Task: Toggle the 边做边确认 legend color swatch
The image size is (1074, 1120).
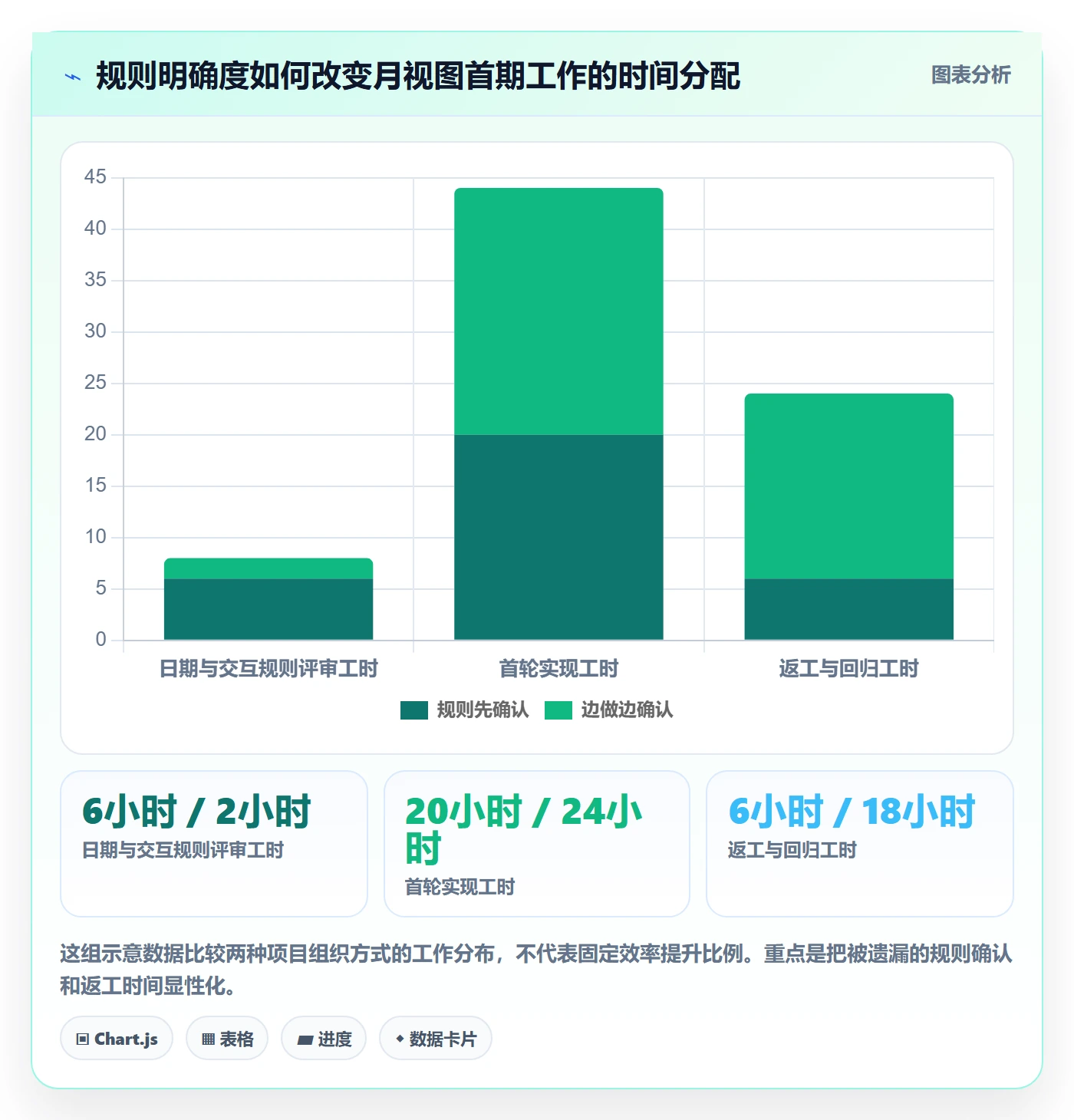Action: [558, 710]
